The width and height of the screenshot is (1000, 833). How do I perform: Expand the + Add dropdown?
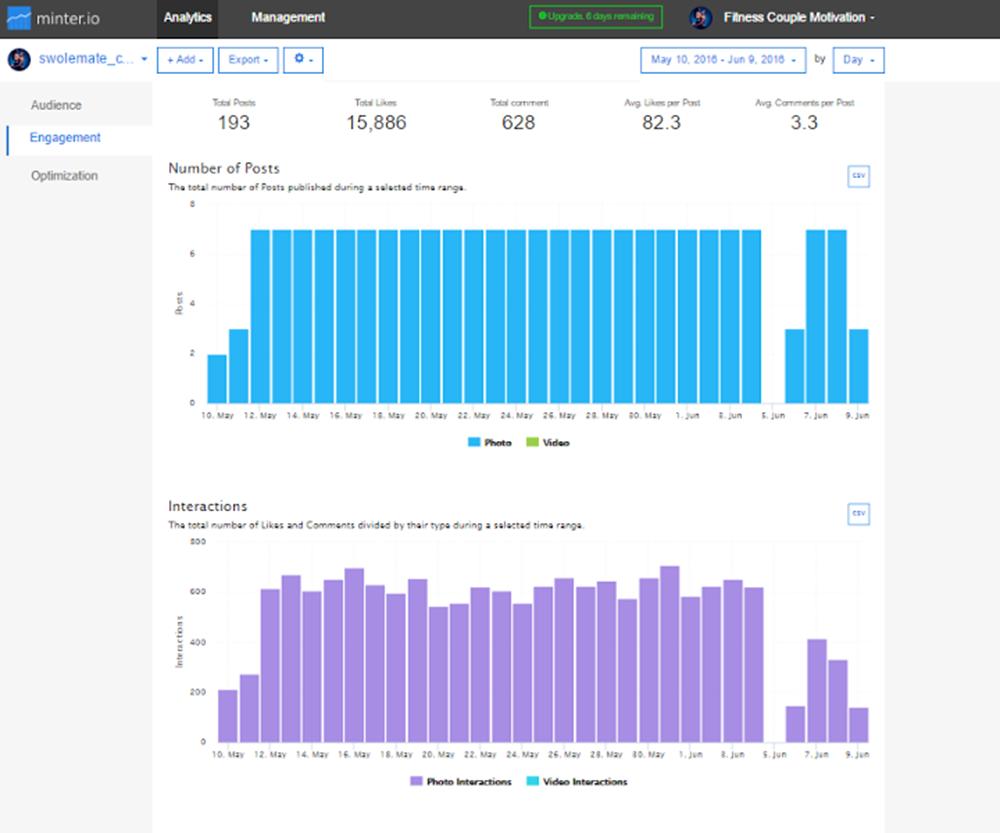click(x=185, y=60)
